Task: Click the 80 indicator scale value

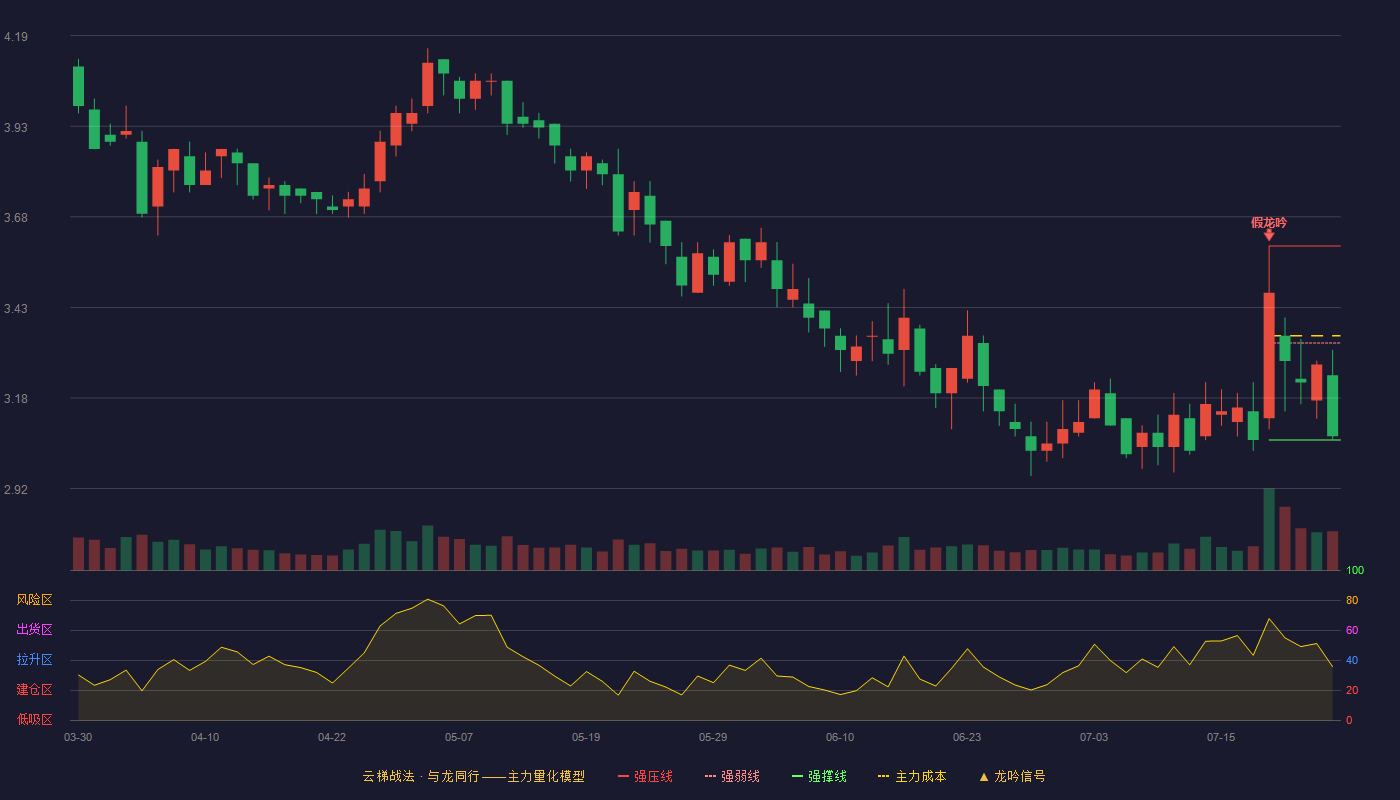Action: 1352,600
